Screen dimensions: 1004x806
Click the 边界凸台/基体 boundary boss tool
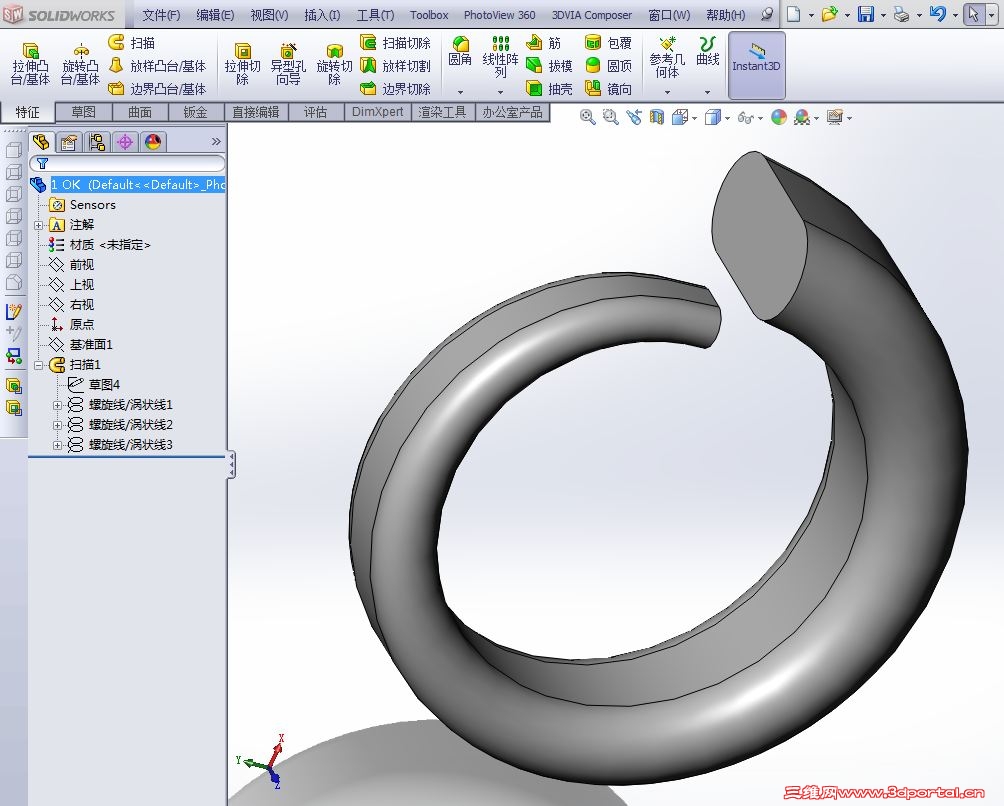[x=157, y=89]
